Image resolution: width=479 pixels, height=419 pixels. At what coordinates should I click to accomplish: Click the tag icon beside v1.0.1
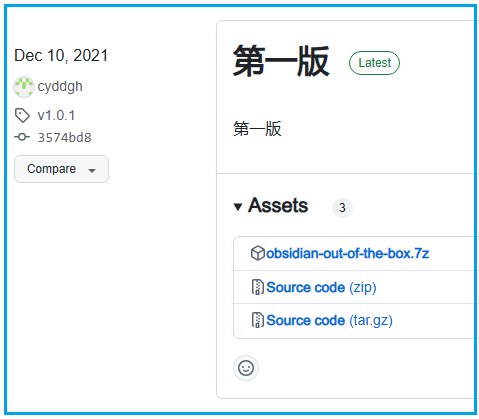22,115
